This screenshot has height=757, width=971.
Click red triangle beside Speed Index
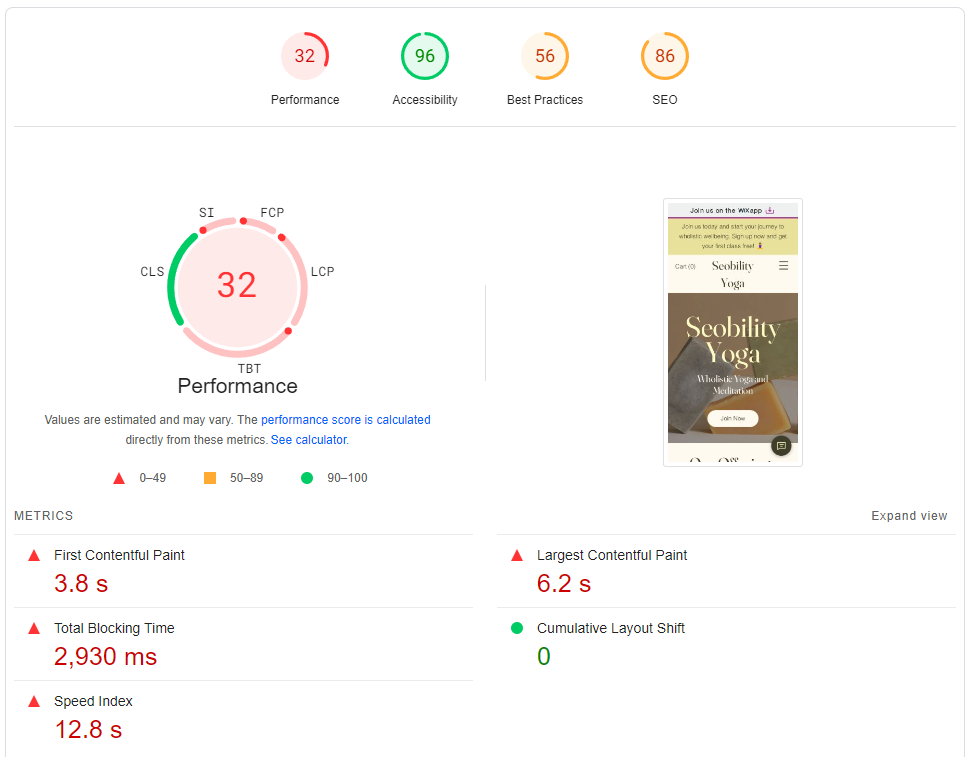[35, 701]
